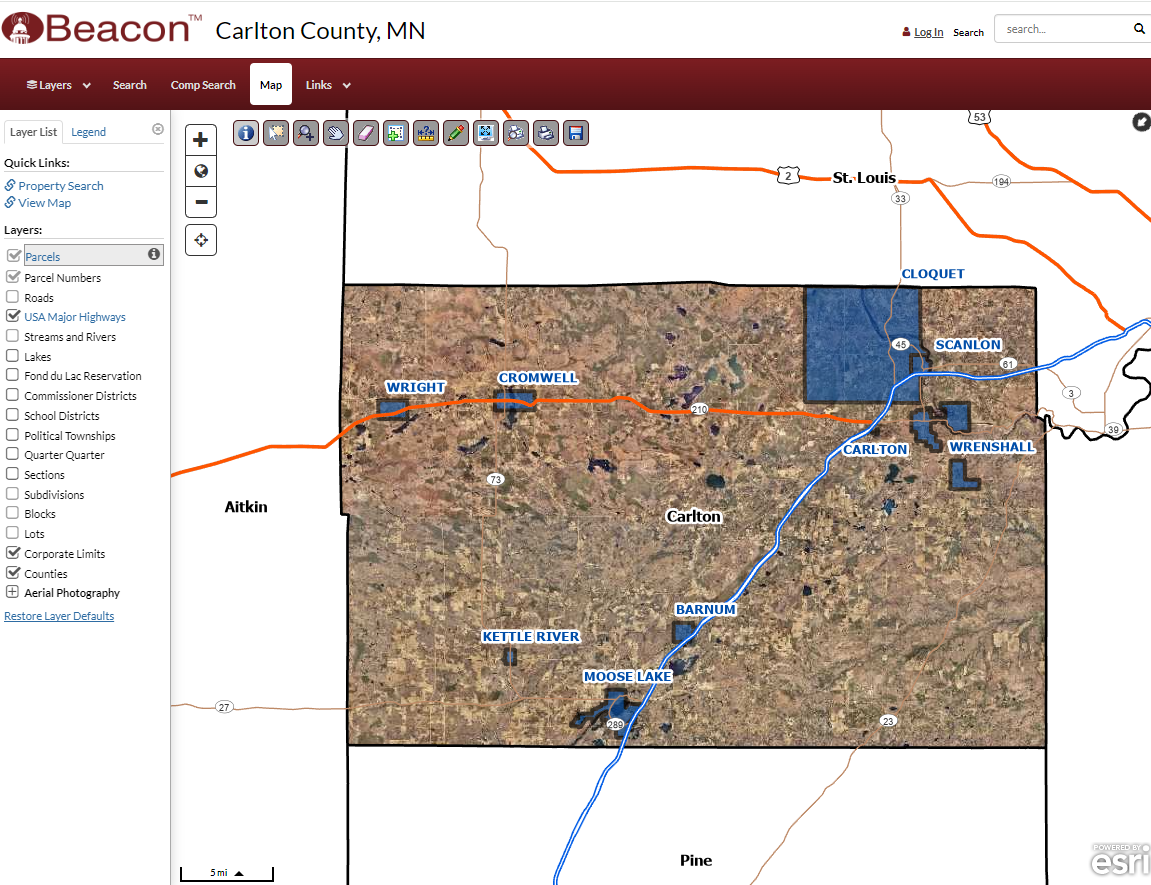Click Restore Layer Defaults link
The image size is (1151, 885).
(x=59, y=616)
